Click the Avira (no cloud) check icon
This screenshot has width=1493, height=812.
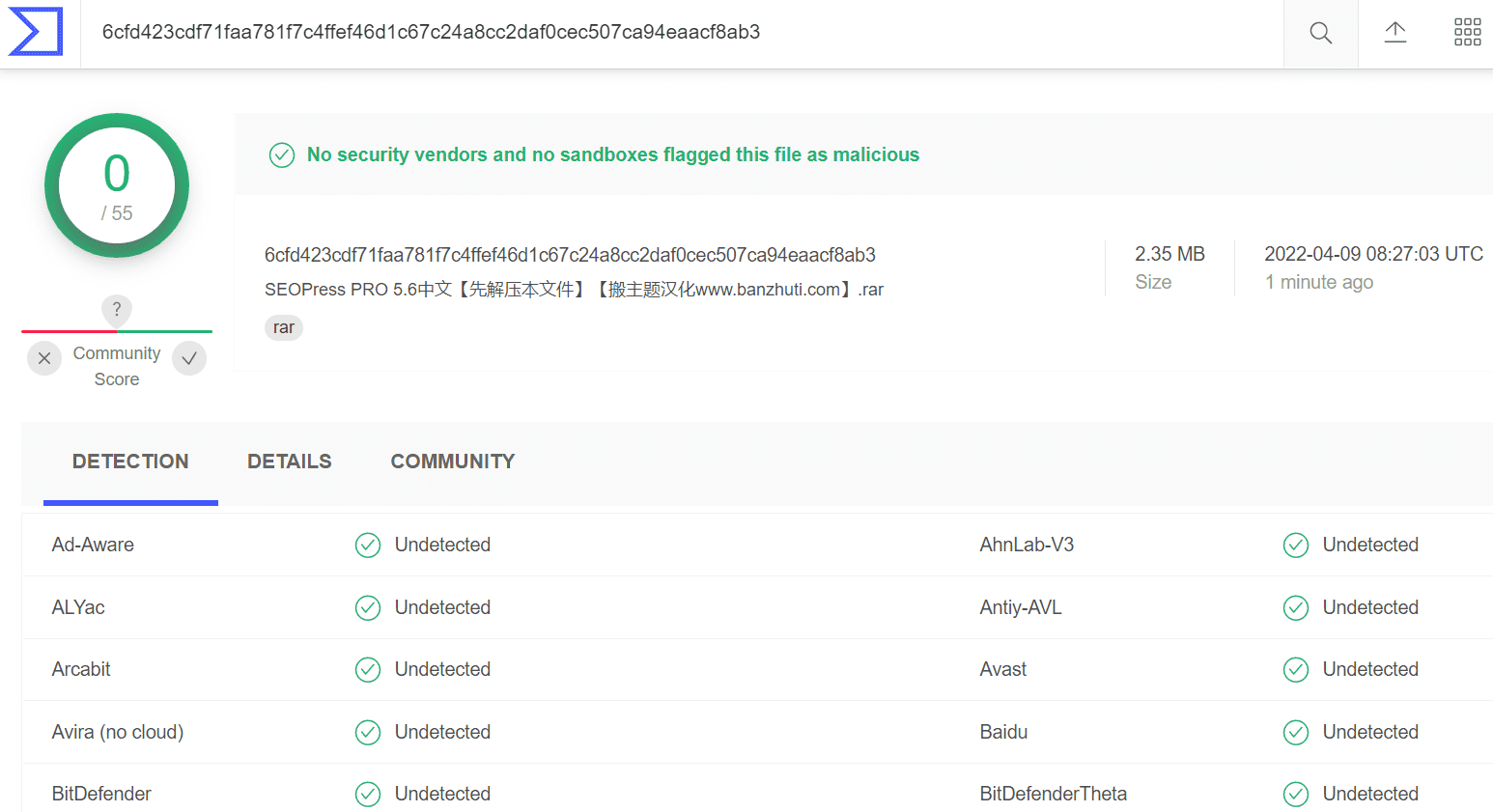tap(368, 733)
